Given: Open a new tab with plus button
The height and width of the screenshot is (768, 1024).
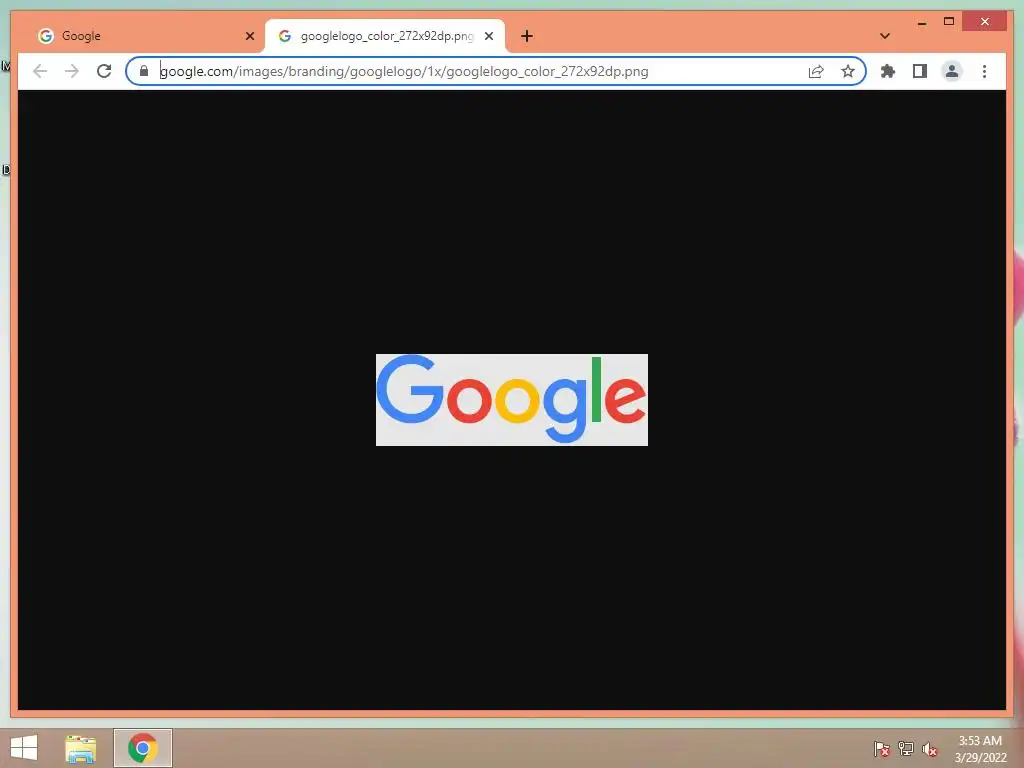Looking at the screenshot, I should point(527,36).
